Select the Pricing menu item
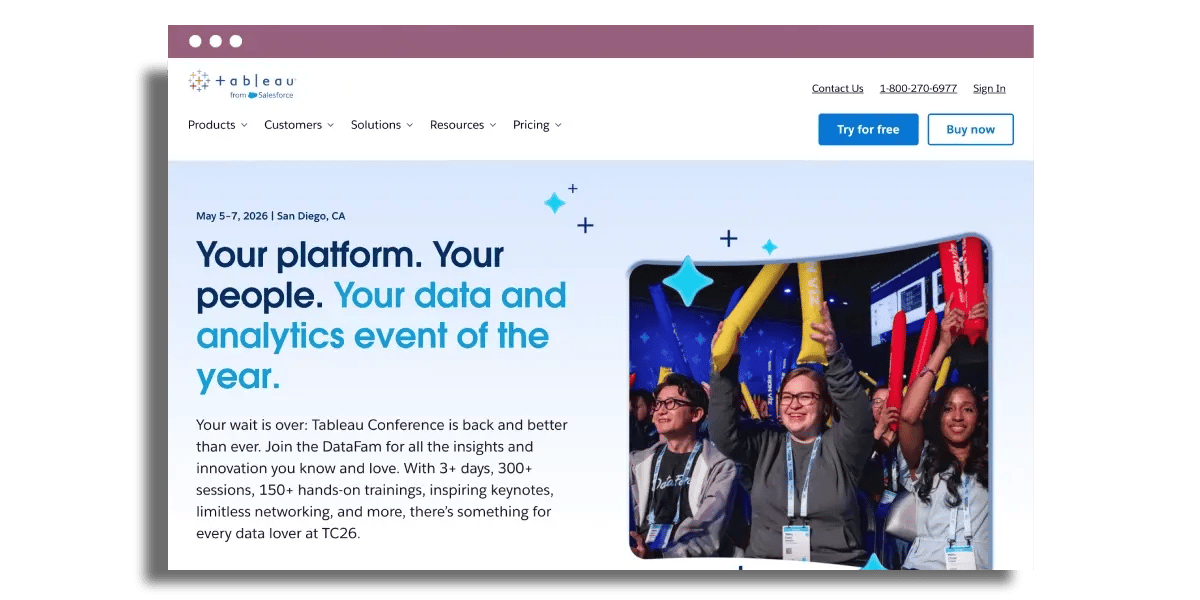Image resolution: width=1200 pixels, height=600 pixels. [530, 125]
